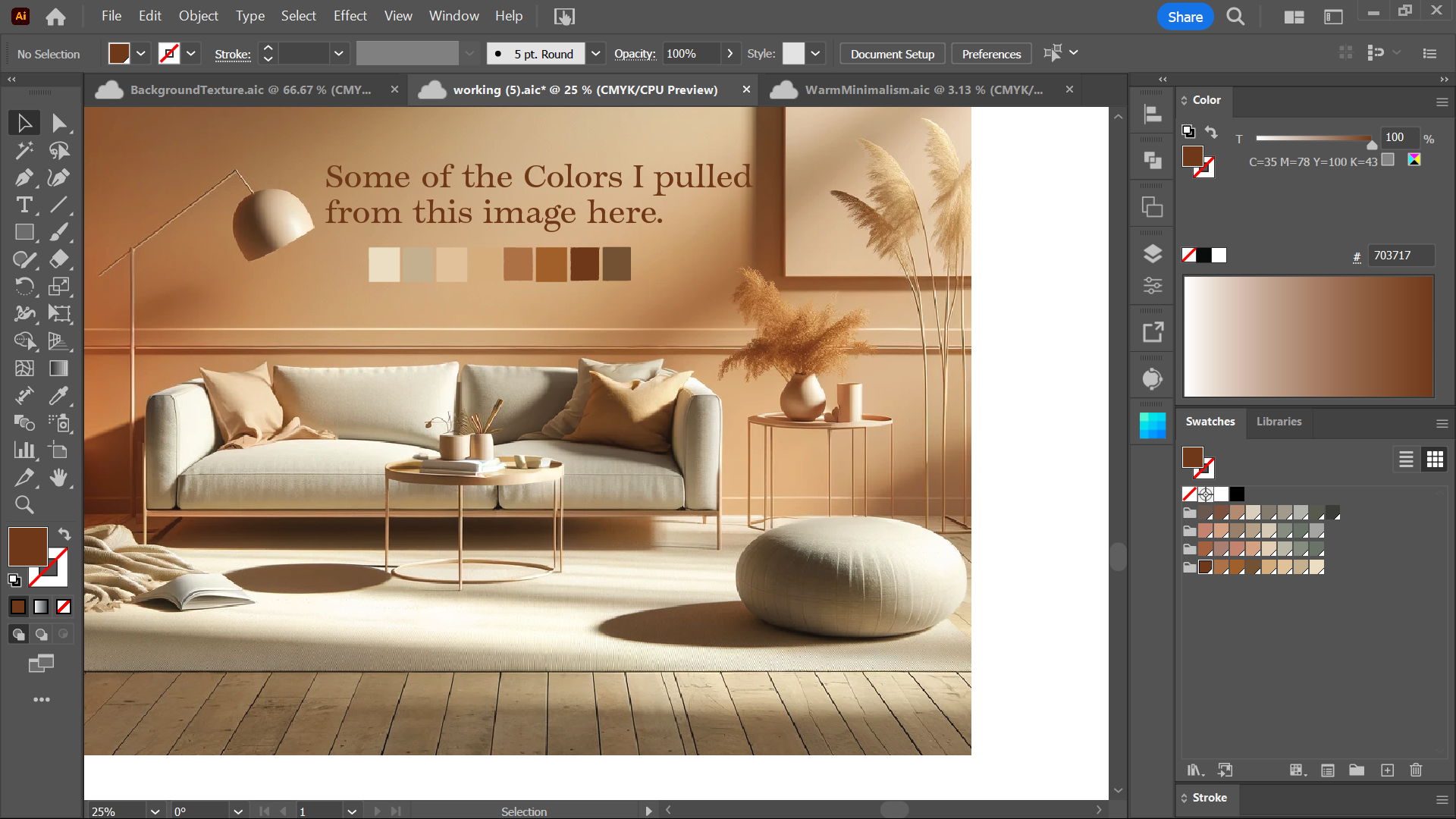
Task: Select the Column Graph tool
Action: click(x=24, y=450)
